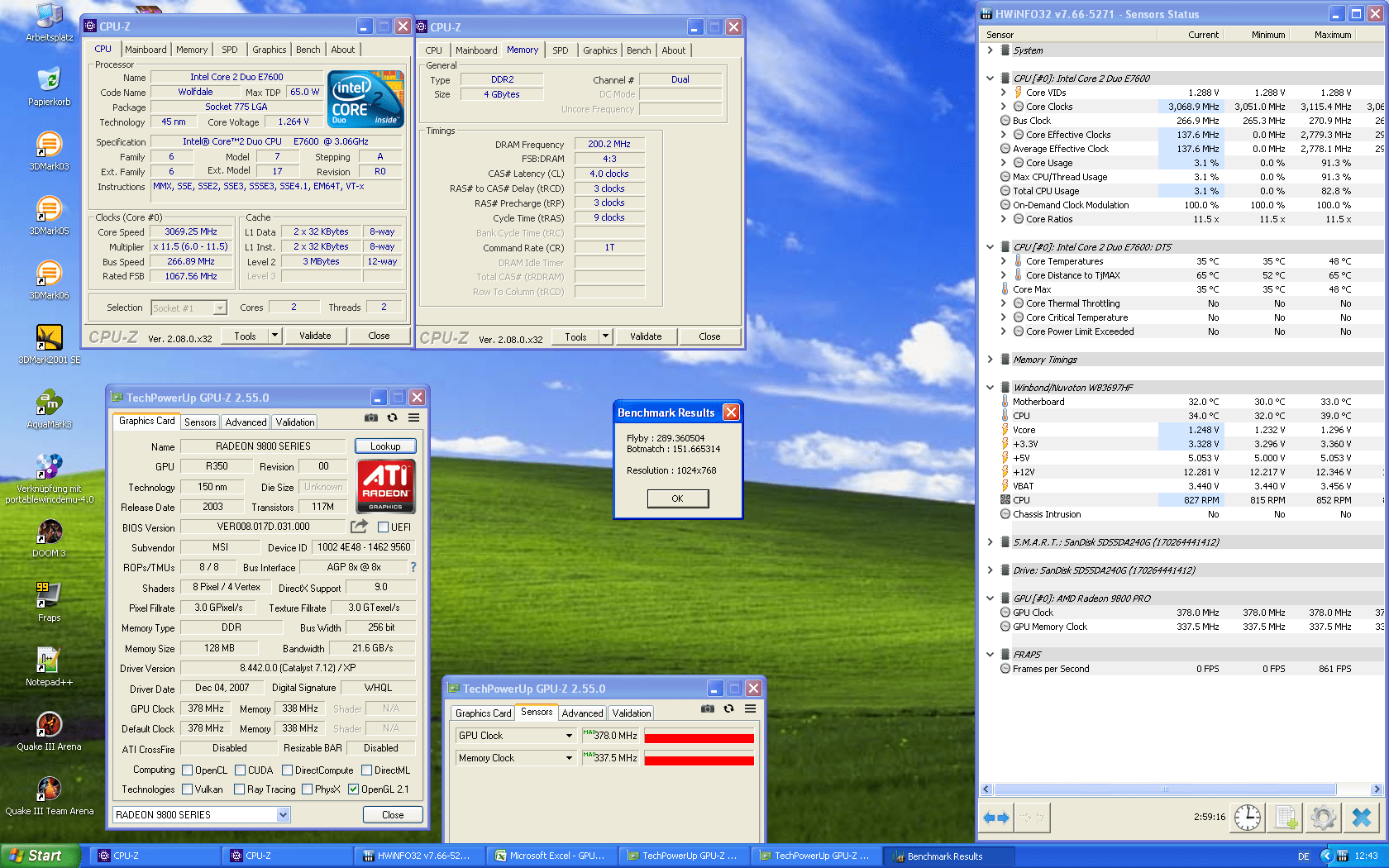Click the Memory Clock red sensor graph bar
1389x868 pixels.
click(x=699, y=761)
